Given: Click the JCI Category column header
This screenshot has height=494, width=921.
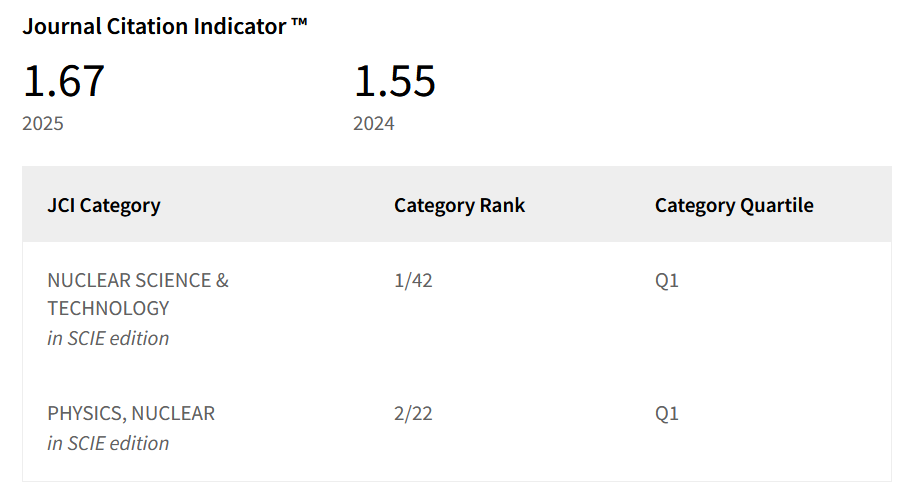Looking at the screenshot, I should point(104,205).
